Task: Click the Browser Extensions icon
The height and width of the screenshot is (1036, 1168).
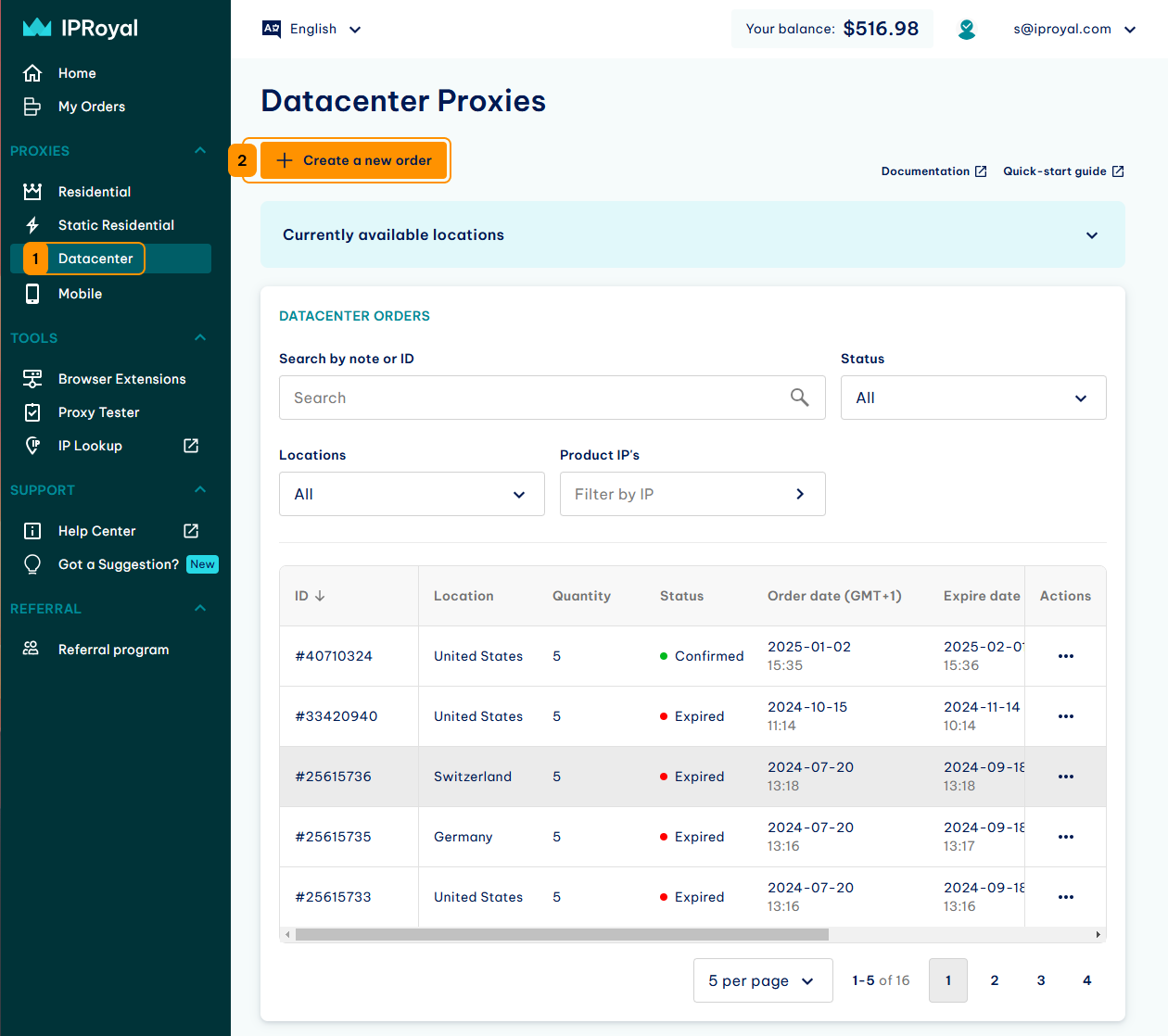Action: (x=32, y=379)
